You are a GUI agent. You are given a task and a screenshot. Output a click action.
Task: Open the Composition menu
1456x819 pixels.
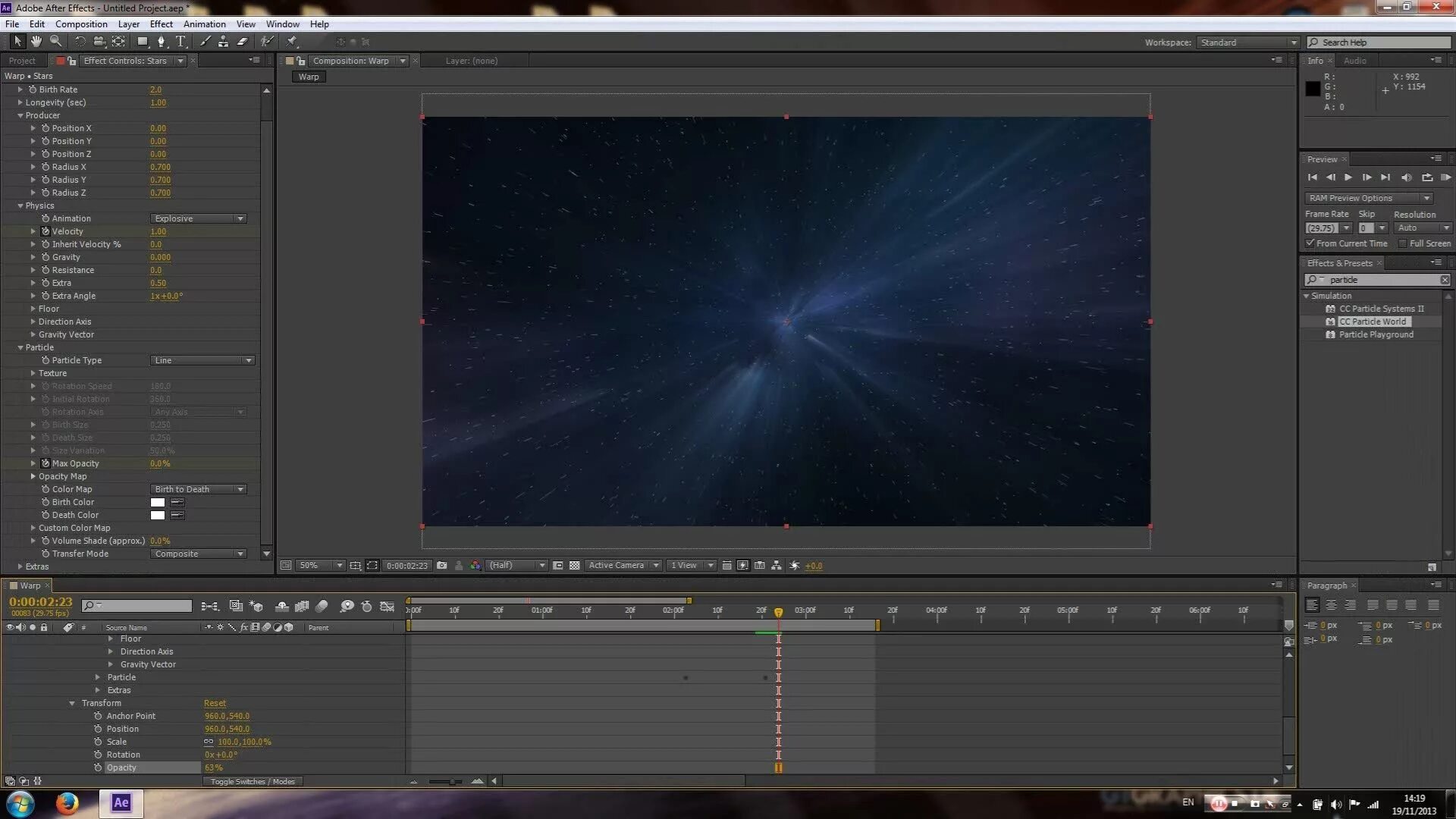(x=81, y=24)
